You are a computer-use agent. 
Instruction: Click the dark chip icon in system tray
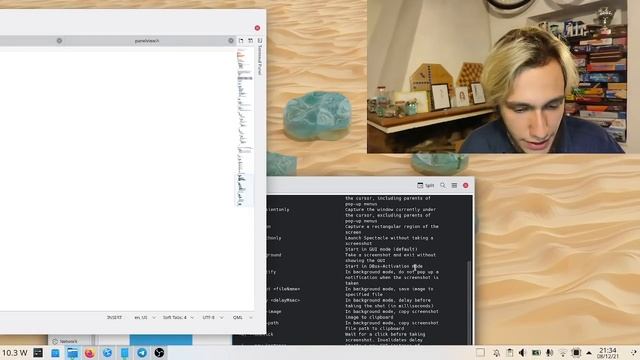click(x=576, y=353)
